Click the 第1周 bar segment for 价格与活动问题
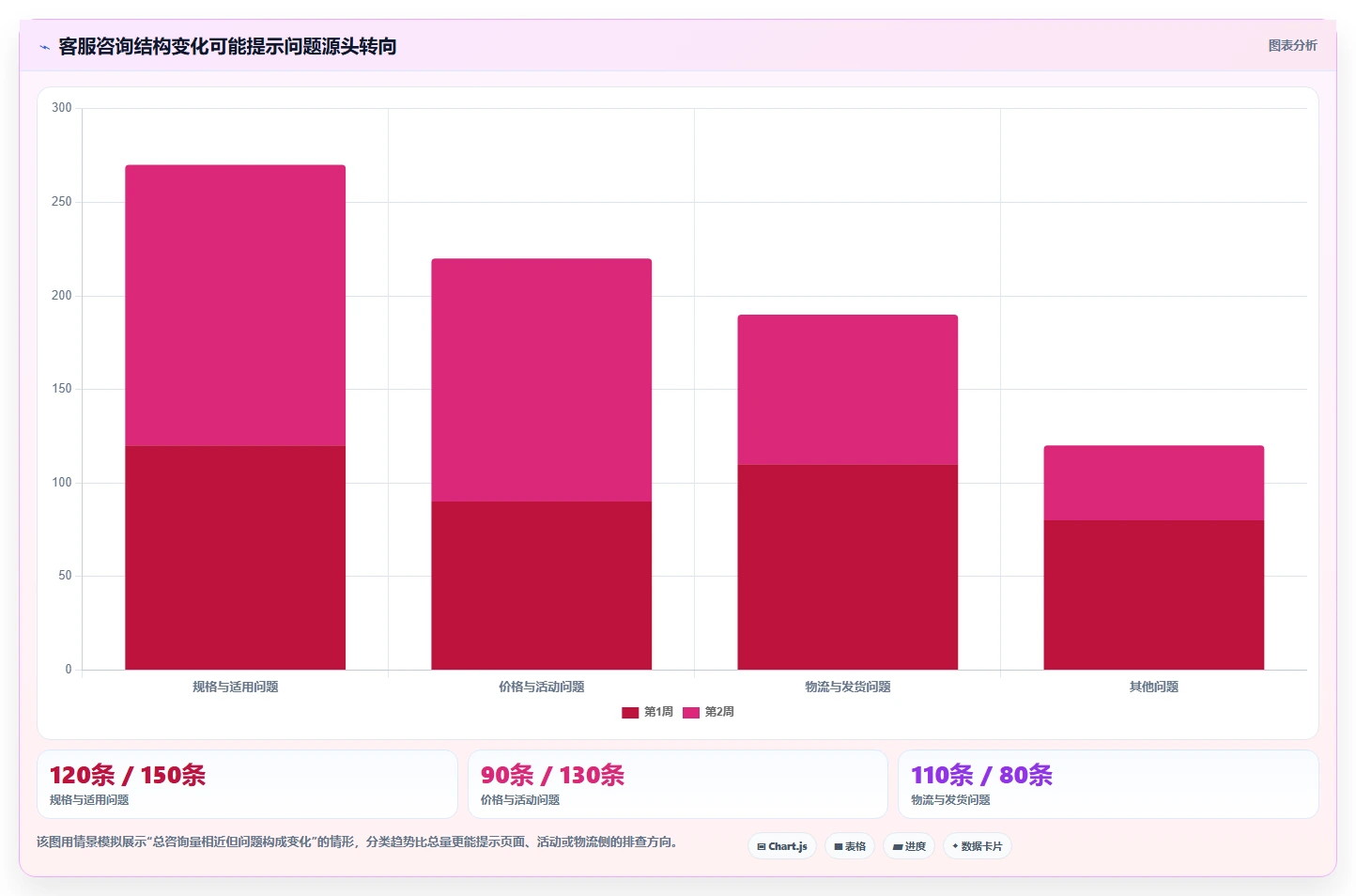Viewport: 1356px width, 896px height. [542, 585]
